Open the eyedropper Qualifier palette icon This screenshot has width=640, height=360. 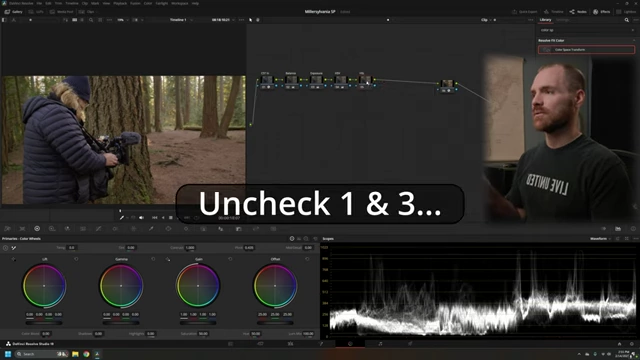click(x=151, y=229)
